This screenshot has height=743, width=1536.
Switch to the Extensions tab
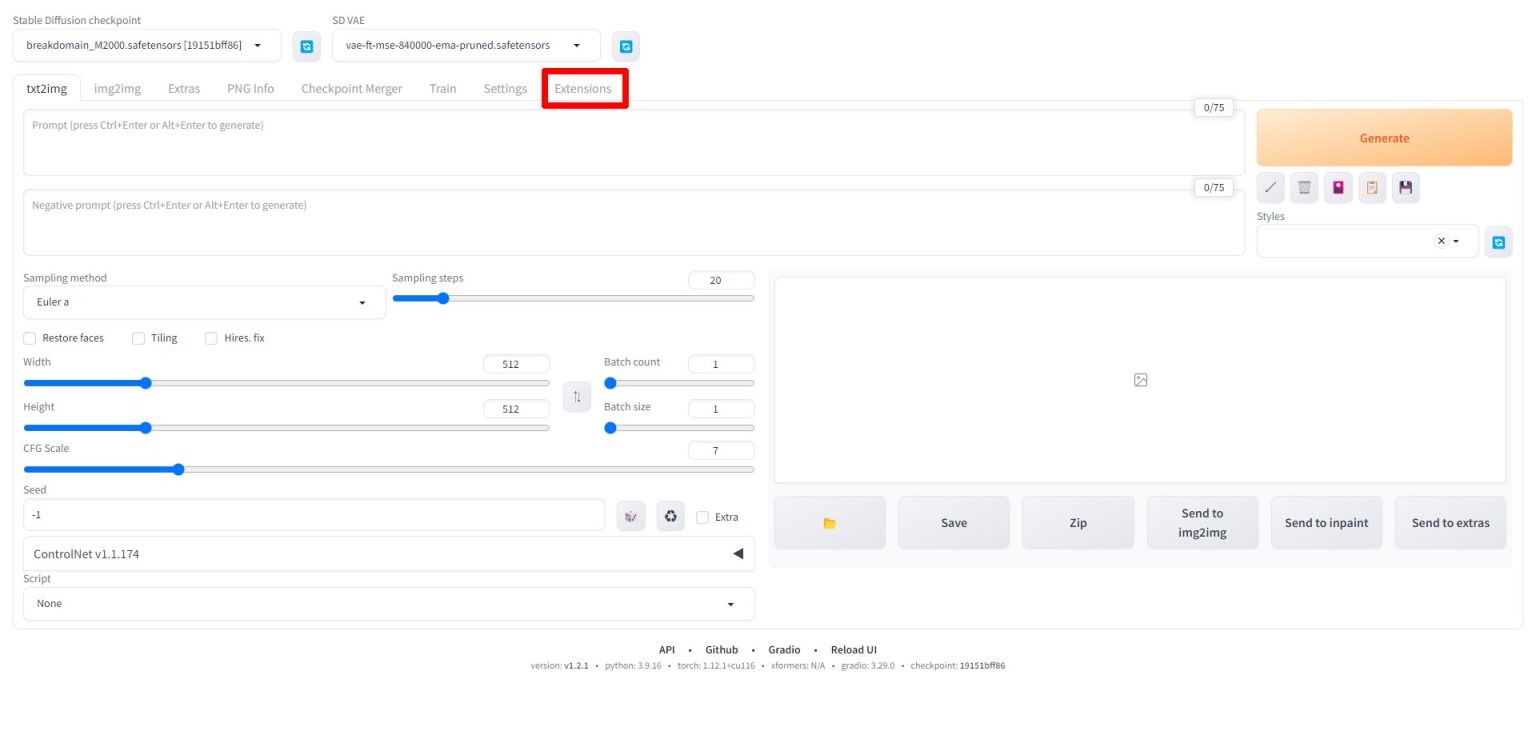point(583,89)
